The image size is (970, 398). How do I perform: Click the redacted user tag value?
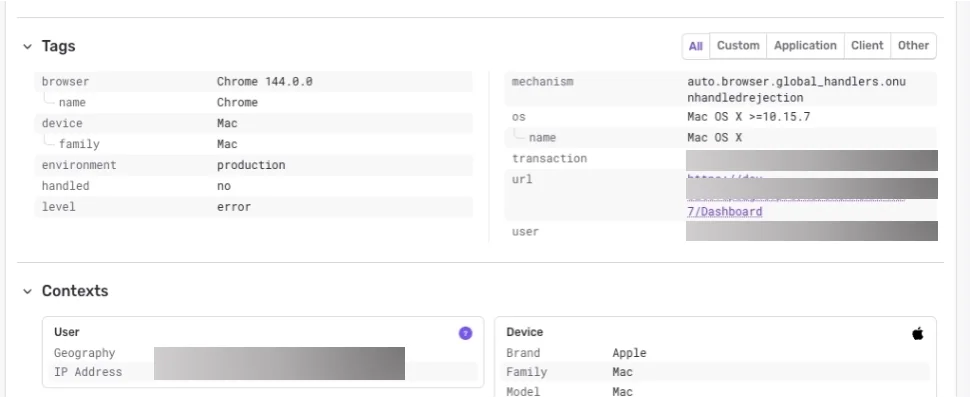812,231
